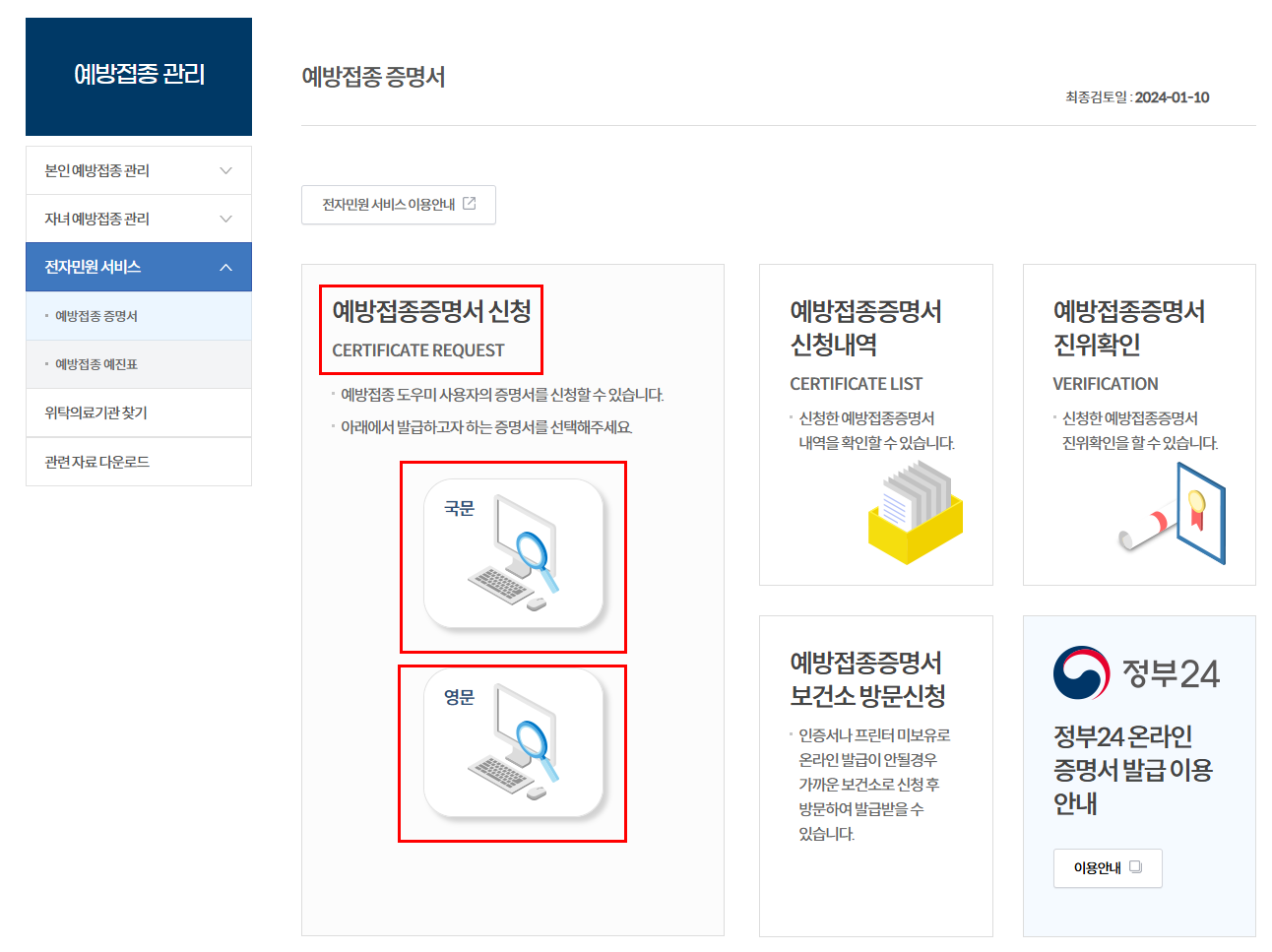Image resolution: width=1272 pixels, height=952 pixels.
Task: Click the VERIFICATION subtitle
Action: pyautogui.click(x=1106, y=384)
